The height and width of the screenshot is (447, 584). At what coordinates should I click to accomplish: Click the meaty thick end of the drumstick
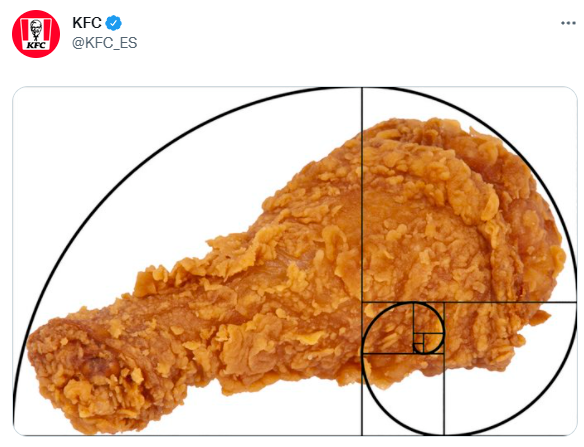click(x=462, y=224)
